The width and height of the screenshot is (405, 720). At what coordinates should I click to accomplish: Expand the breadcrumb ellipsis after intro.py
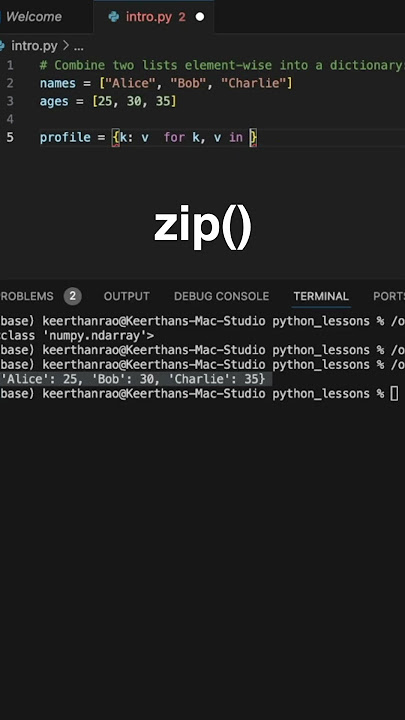pos(79,46)
